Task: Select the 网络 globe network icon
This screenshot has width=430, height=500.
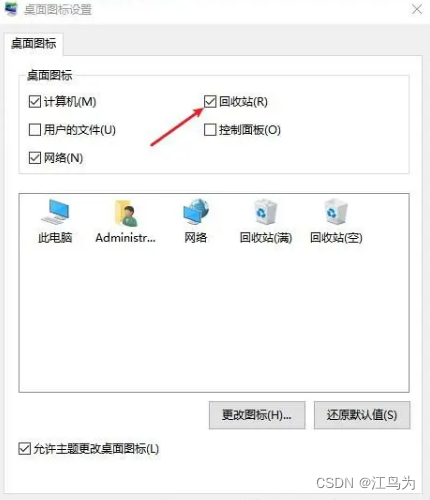Action: pyautogui.click(x=196, y=211)
